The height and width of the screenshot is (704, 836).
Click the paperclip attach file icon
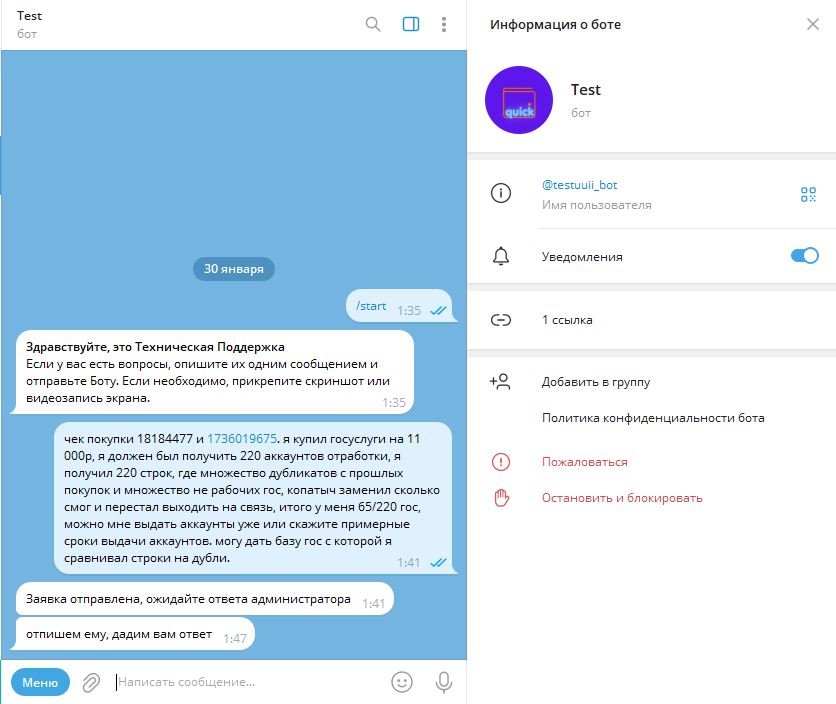(x=91, y=682)
